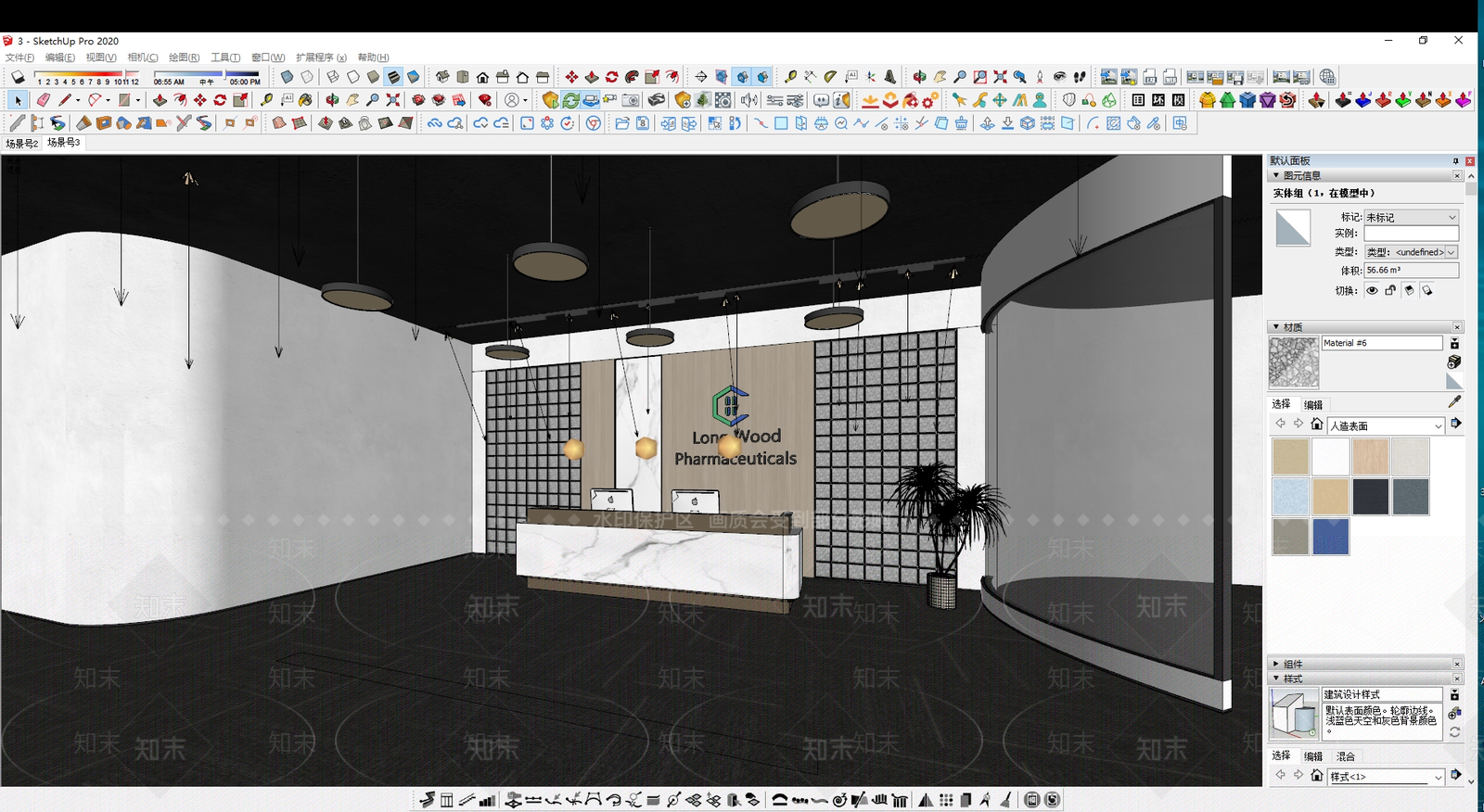The height and width of the screenshot is (812, 1484).
Task: Collapse the 材质 panel section
Action: (1276, 327)
